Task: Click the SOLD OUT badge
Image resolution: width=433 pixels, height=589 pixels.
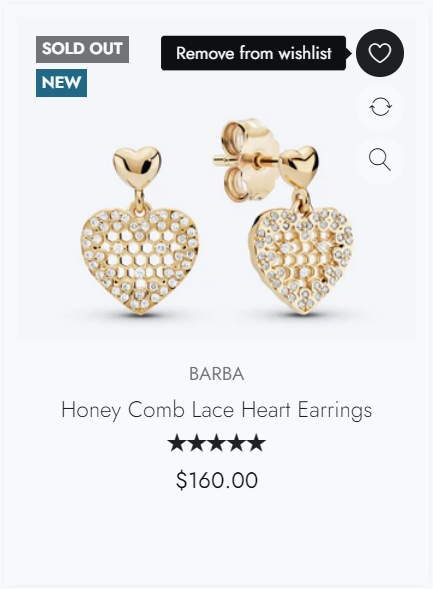Action: (82, 49)
